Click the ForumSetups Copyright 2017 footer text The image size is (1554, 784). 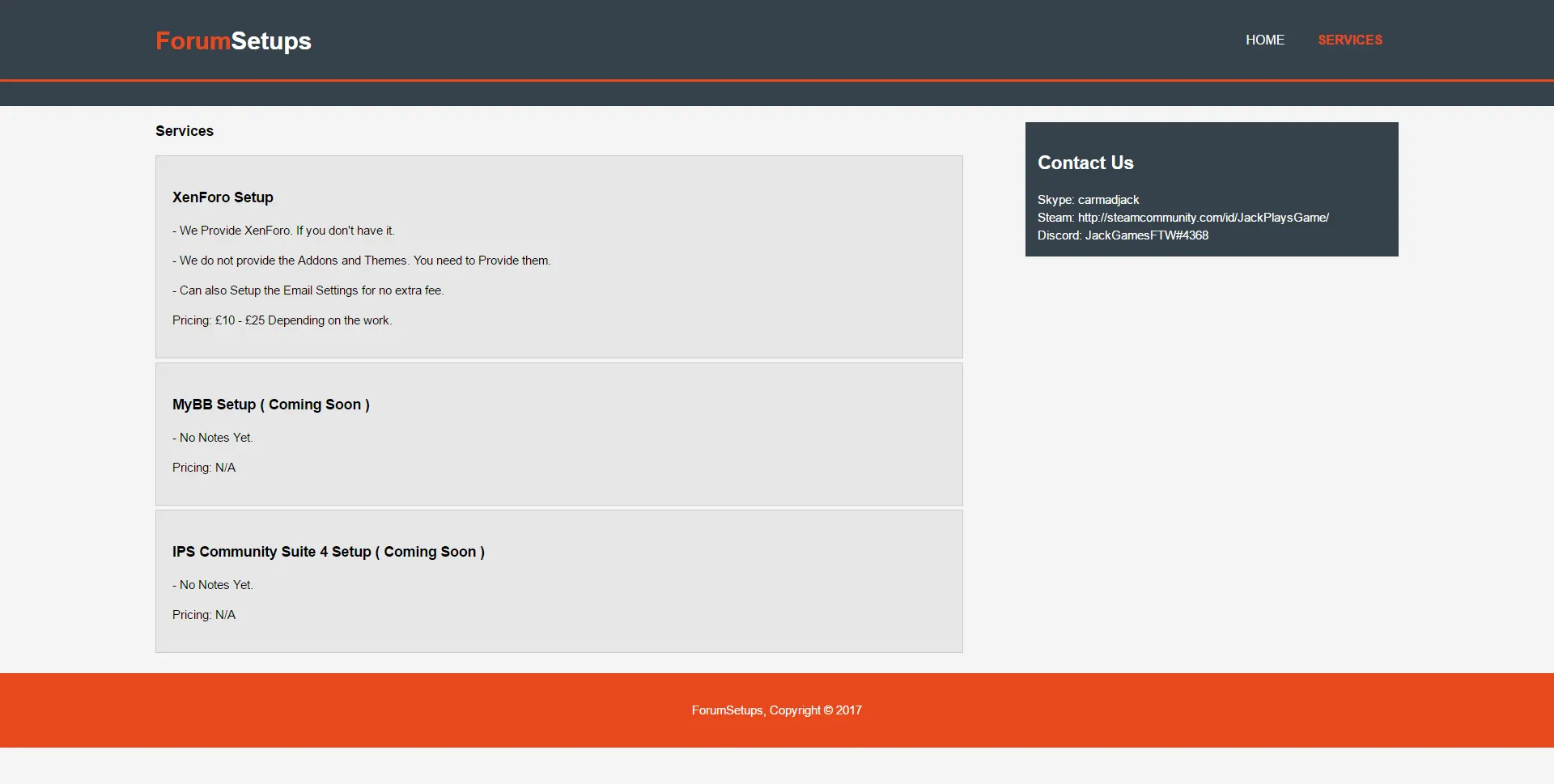pyautogui.click(x=776, y=710)
